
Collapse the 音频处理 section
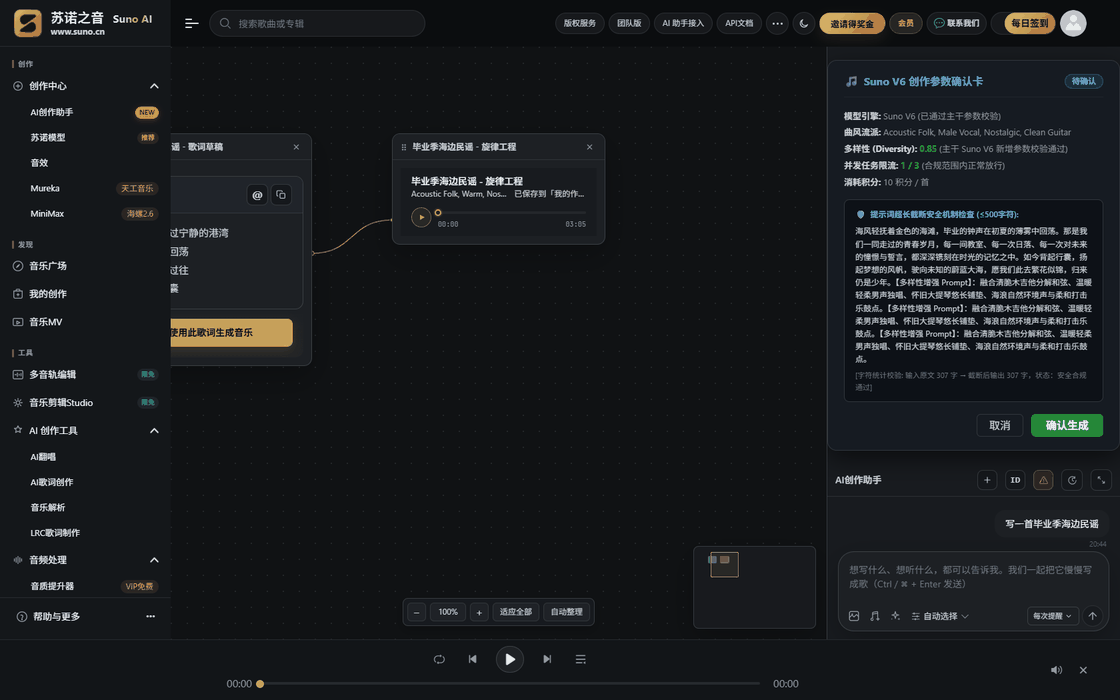coord(154,560)
